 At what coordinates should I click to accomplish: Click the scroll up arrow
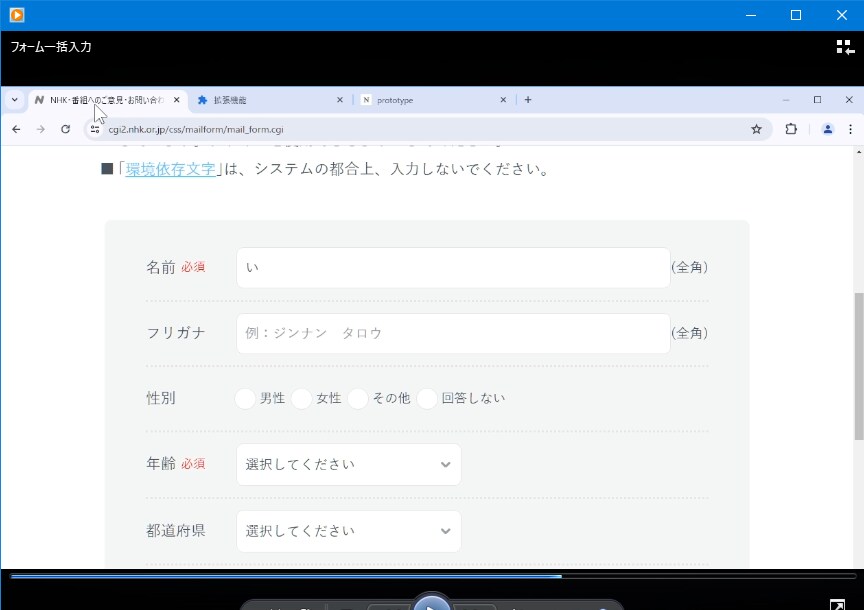(859, 151)
